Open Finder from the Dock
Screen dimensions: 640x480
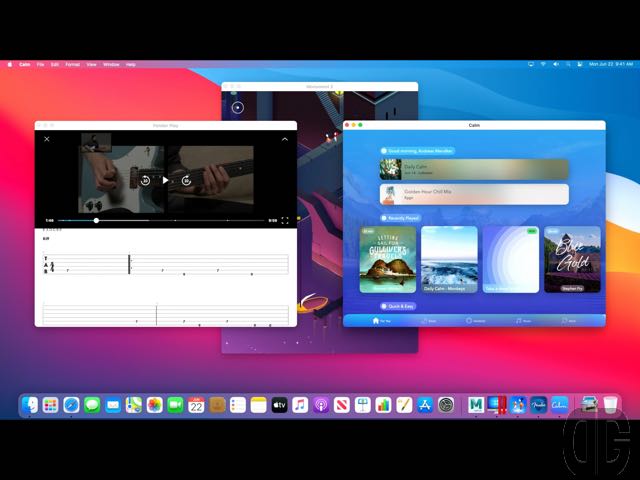tap(30, 405)
